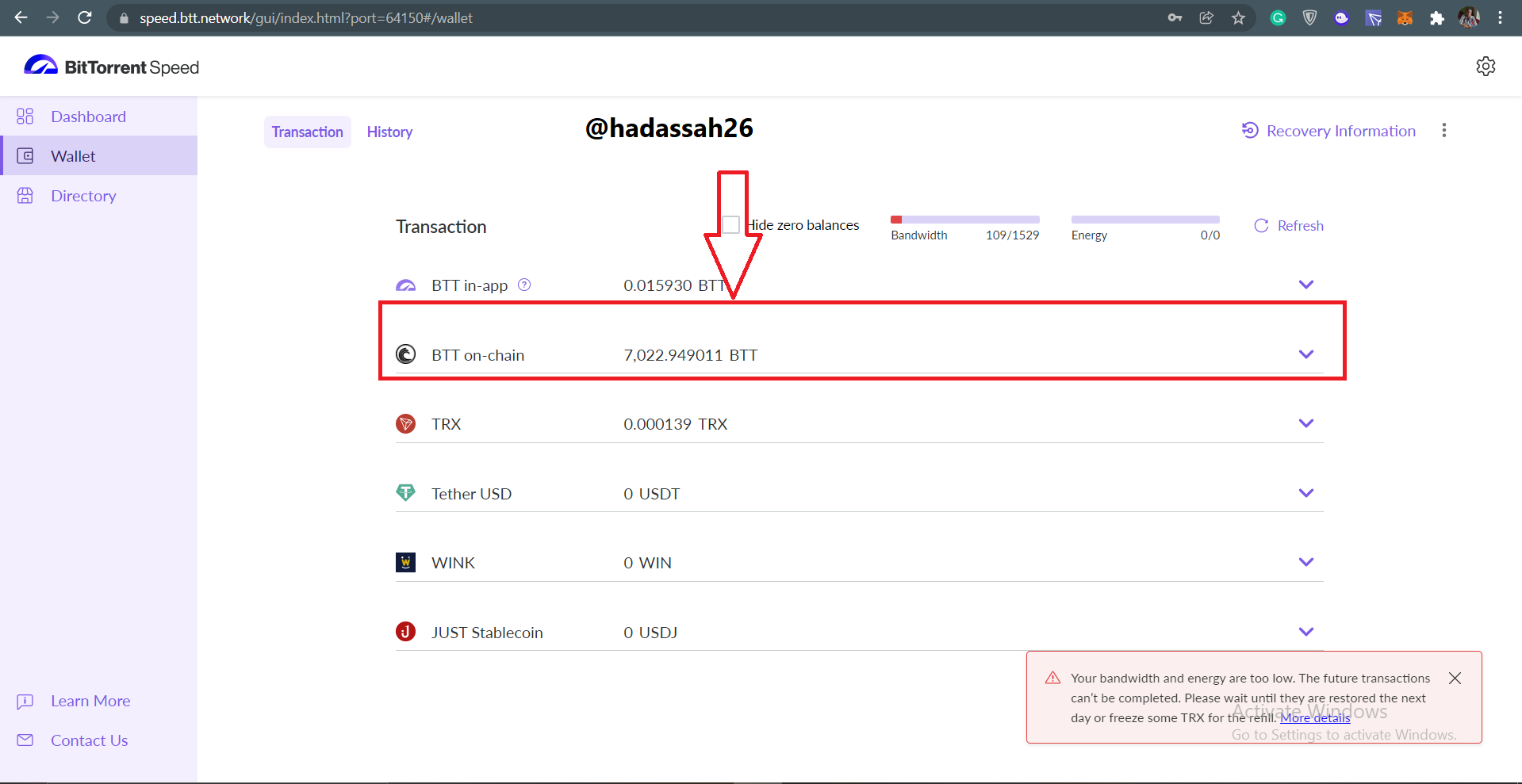Click the BTT in-app speed icon

(406, 285)
